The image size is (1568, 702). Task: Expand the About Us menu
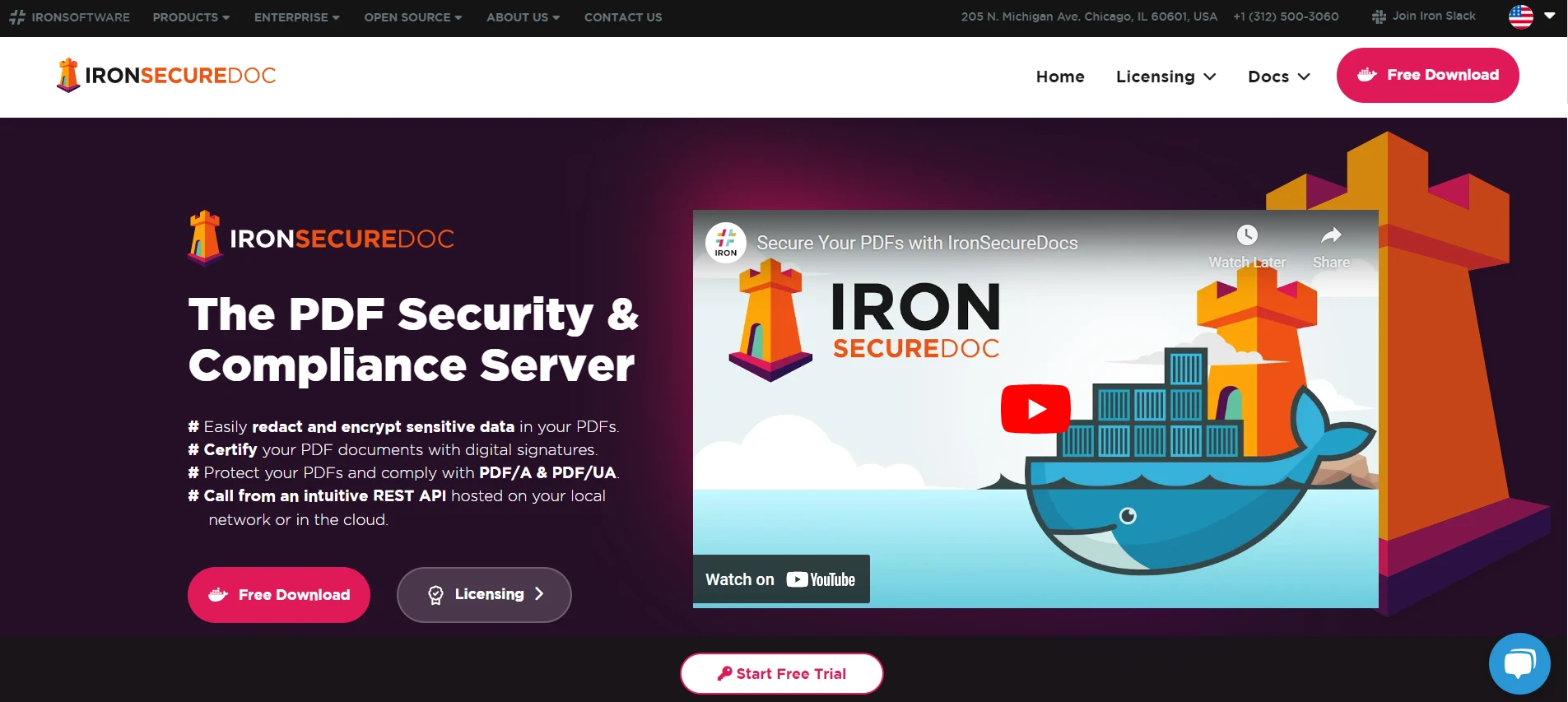(523, 17)
